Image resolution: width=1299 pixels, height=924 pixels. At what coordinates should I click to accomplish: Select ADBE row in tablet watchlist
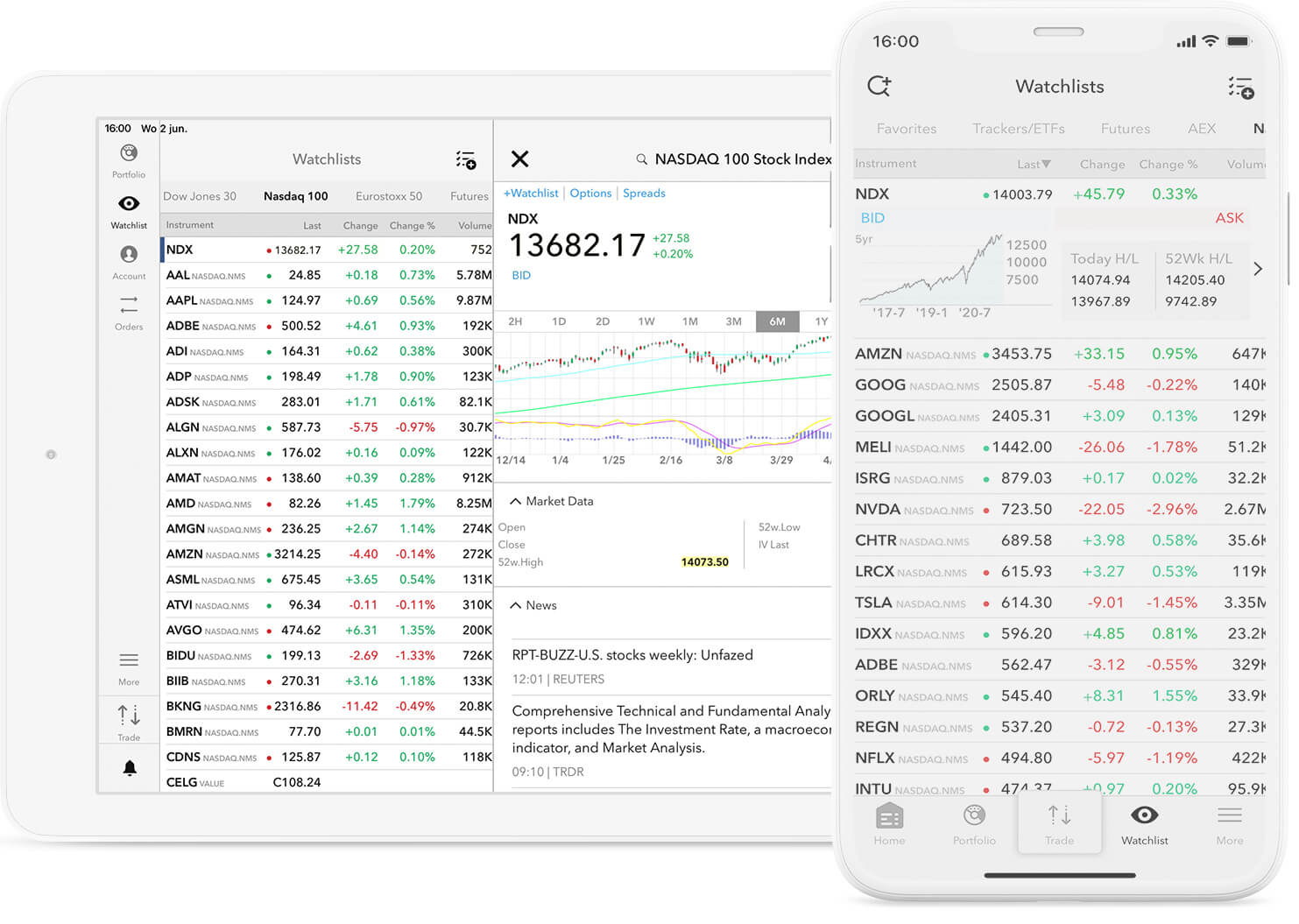click(327, 326)
